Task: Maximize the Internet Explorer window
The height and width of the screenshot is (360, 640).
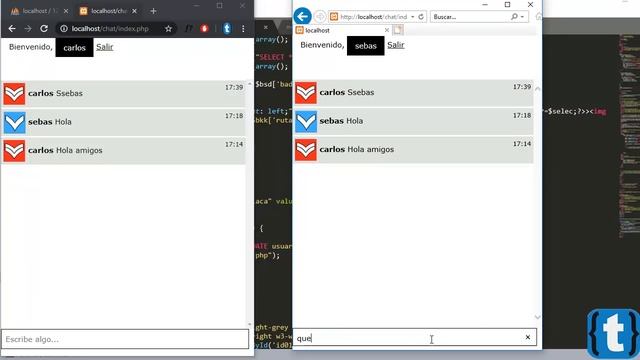Action: coord(507,4)
